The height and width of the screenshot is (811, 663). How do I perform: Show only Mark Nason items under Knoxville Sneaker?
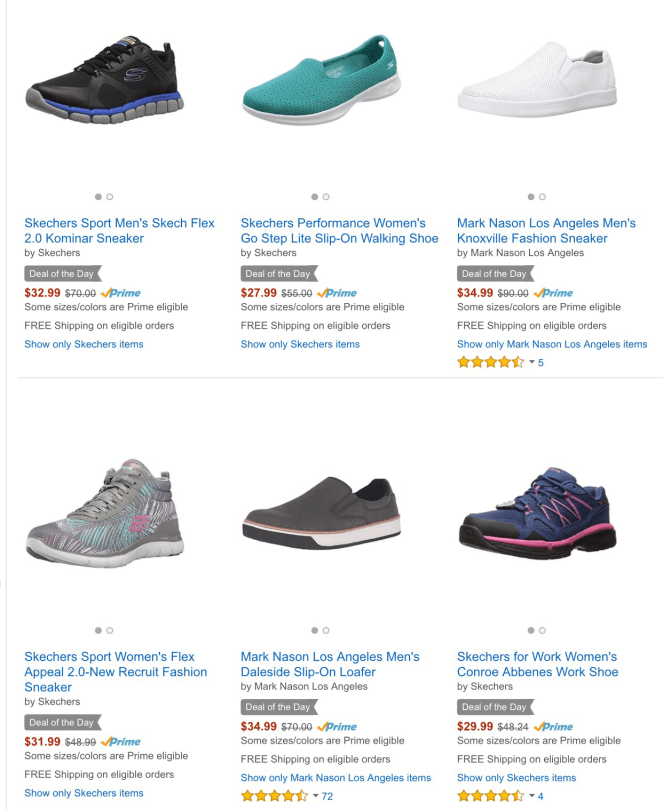pos(552,344)
